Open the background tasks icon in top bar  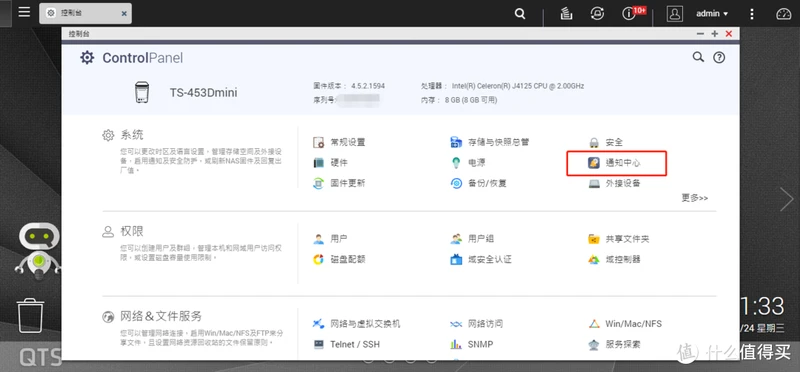pyautogui.click(x=566, y=14)
